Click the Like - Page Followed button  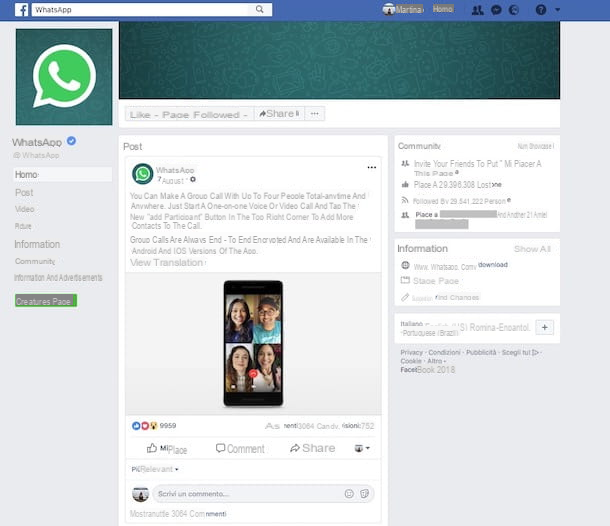(x=189, y=114)
